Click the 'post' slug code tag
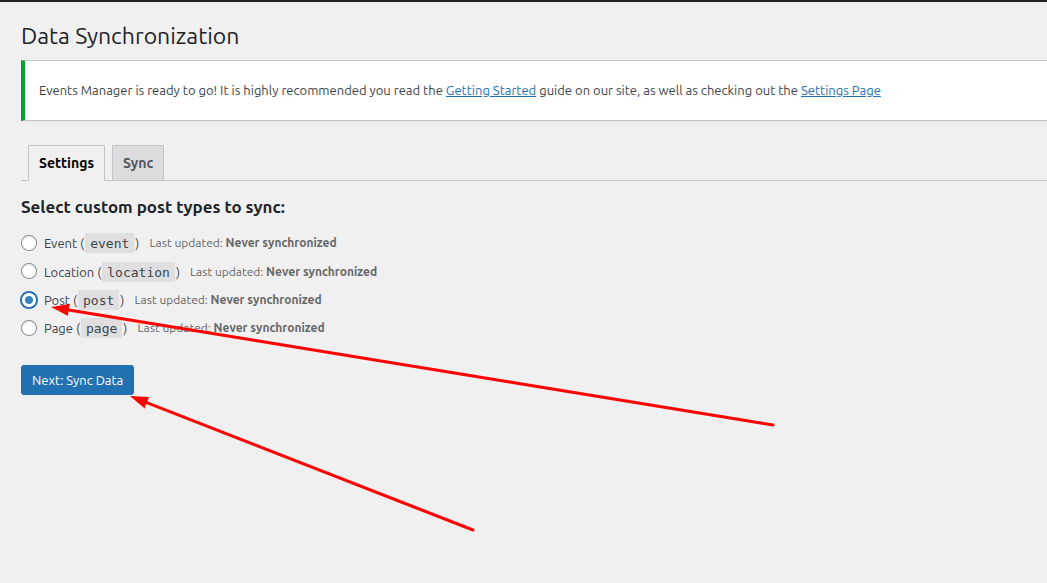The height and width of the screenshot is (583, 1047). (x=98, y=300)
